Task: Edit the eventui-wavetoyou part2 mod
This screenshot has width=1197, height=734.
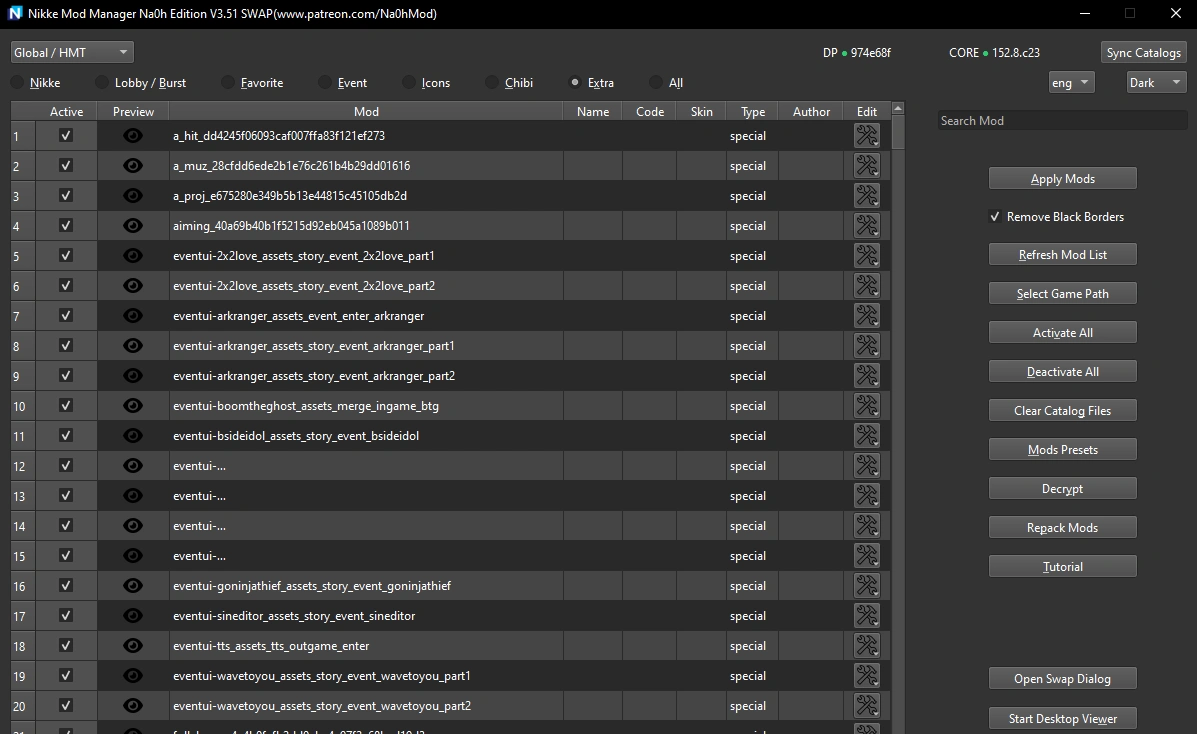Action: click(x=866, y=706)
